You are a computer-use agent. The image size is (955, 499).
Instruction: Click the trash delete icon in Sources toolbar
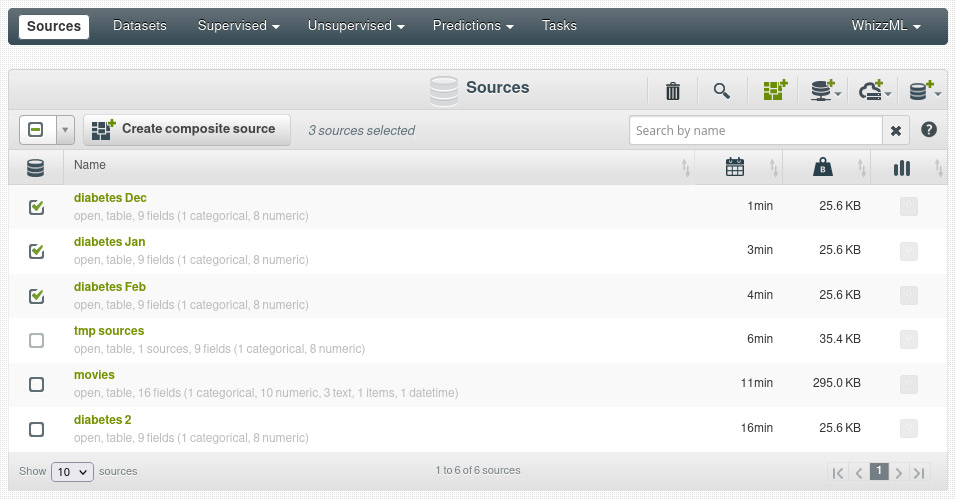673,91
